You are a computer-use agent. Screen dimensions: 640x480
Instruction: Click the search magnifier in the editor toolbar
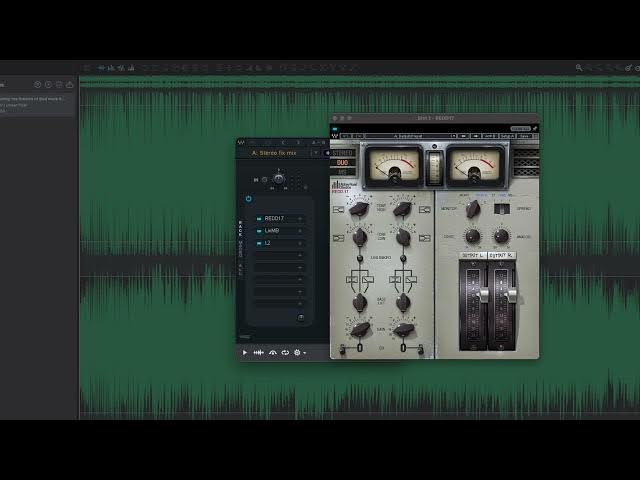[x=579, y=68]
